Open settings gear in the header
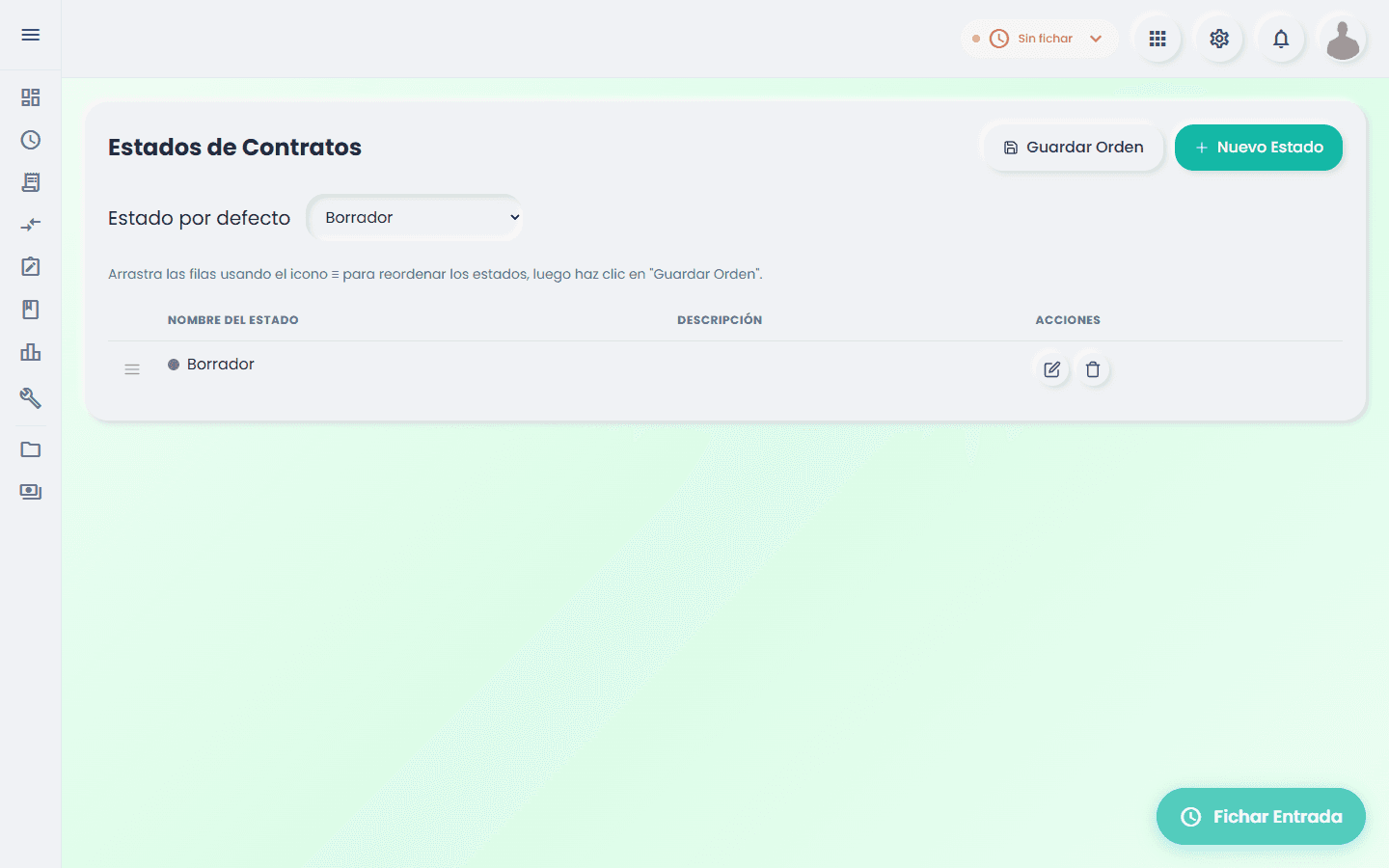 point(1219,39)
